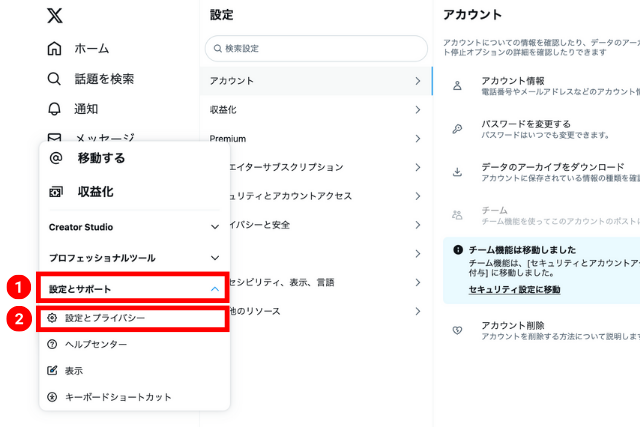640x427 pixels.
Task: Click the people icon beside チーム
Action: pyautogui.click(x=457, y=215)
